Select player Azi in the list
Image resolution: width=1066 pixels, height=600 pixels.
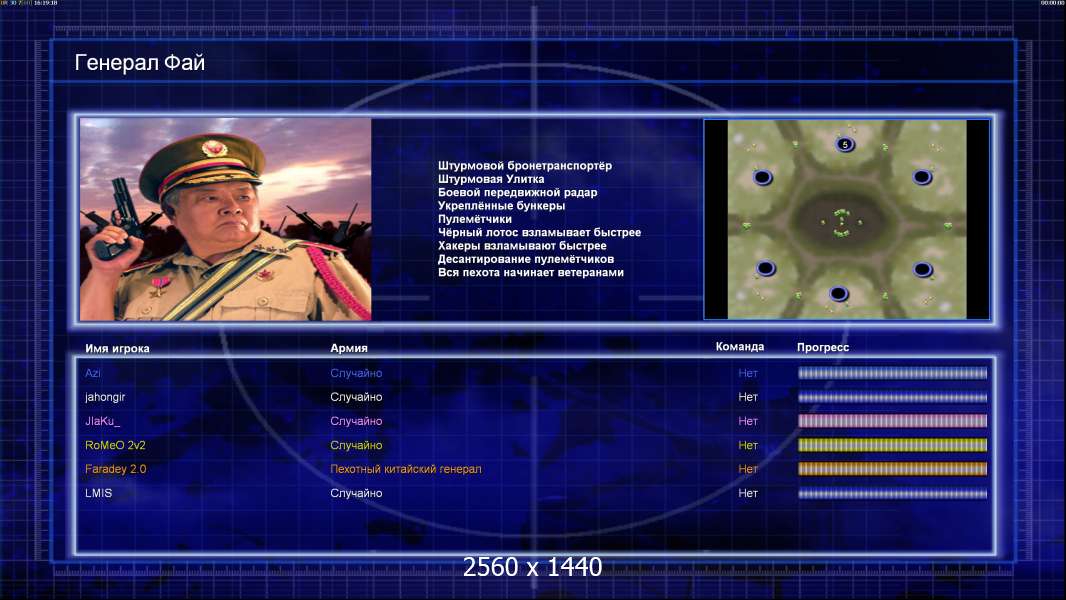pyautogui.click(x=92, y=373)
